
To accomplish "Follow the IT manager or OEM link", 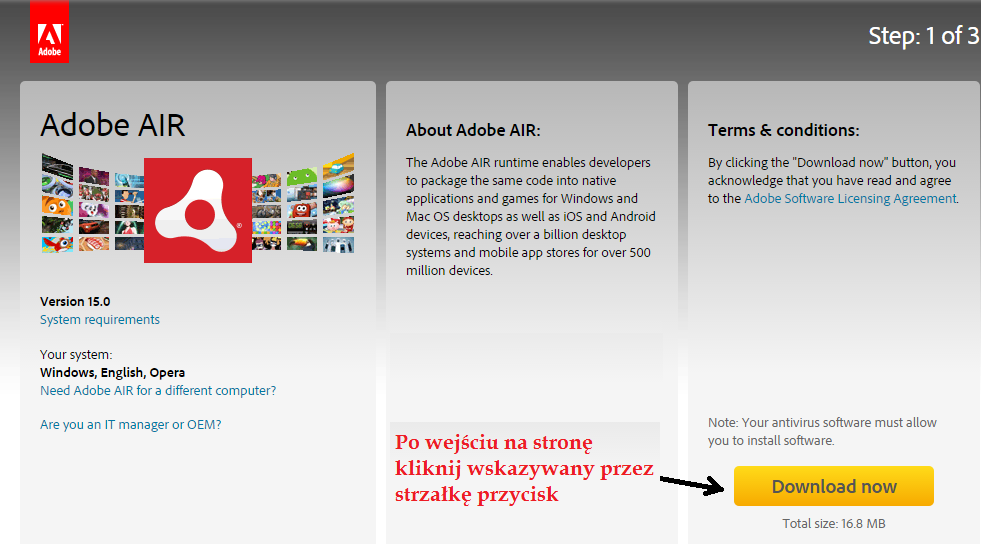I will coord(131,425).
